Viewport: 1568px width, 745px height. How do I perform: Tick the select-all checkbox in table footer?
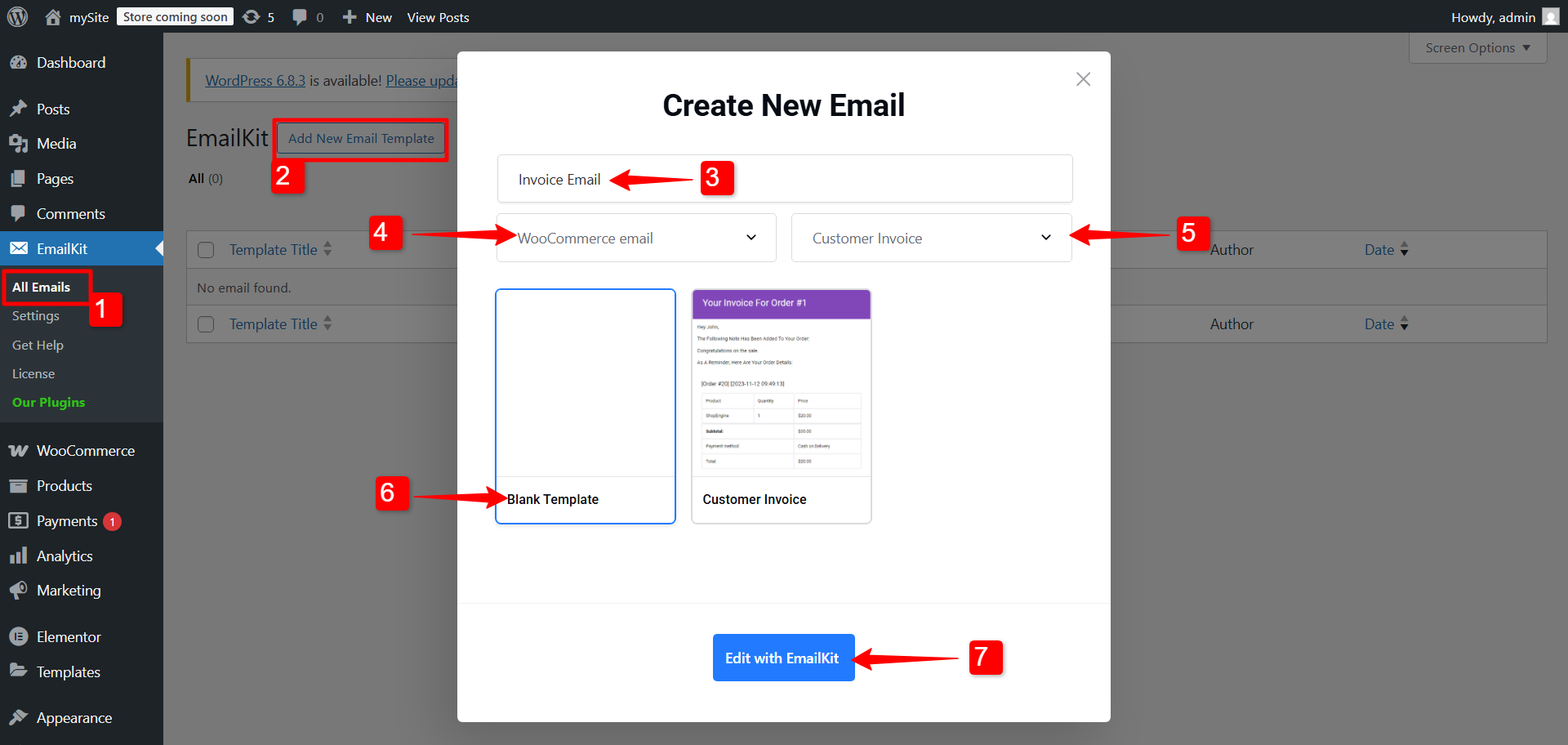point(206,324)
